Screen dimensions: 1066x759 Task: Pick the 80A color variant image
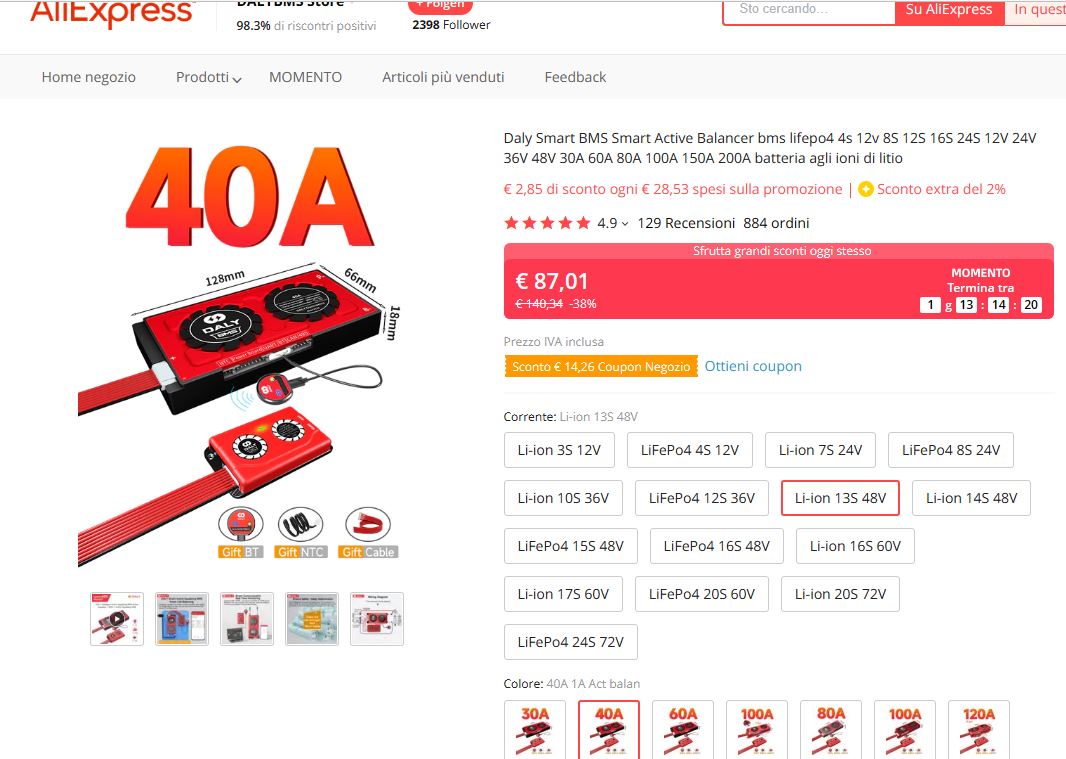point(831,729)
